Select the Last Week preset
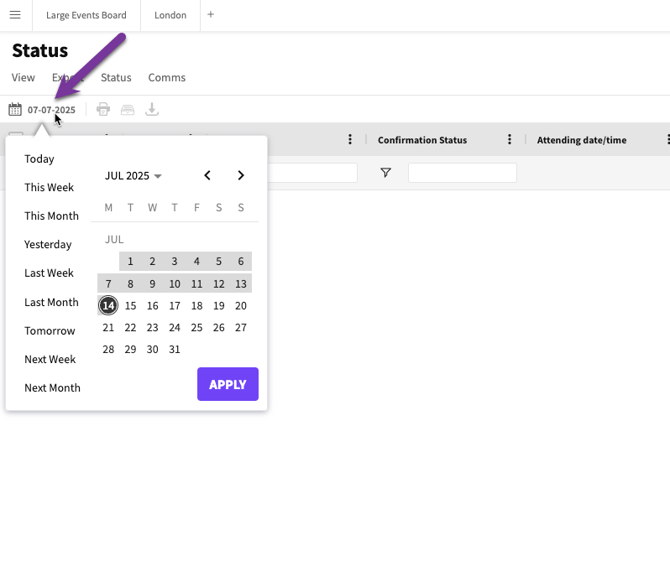The width and height of the screenshot is (670, 582). pos(49,273)
